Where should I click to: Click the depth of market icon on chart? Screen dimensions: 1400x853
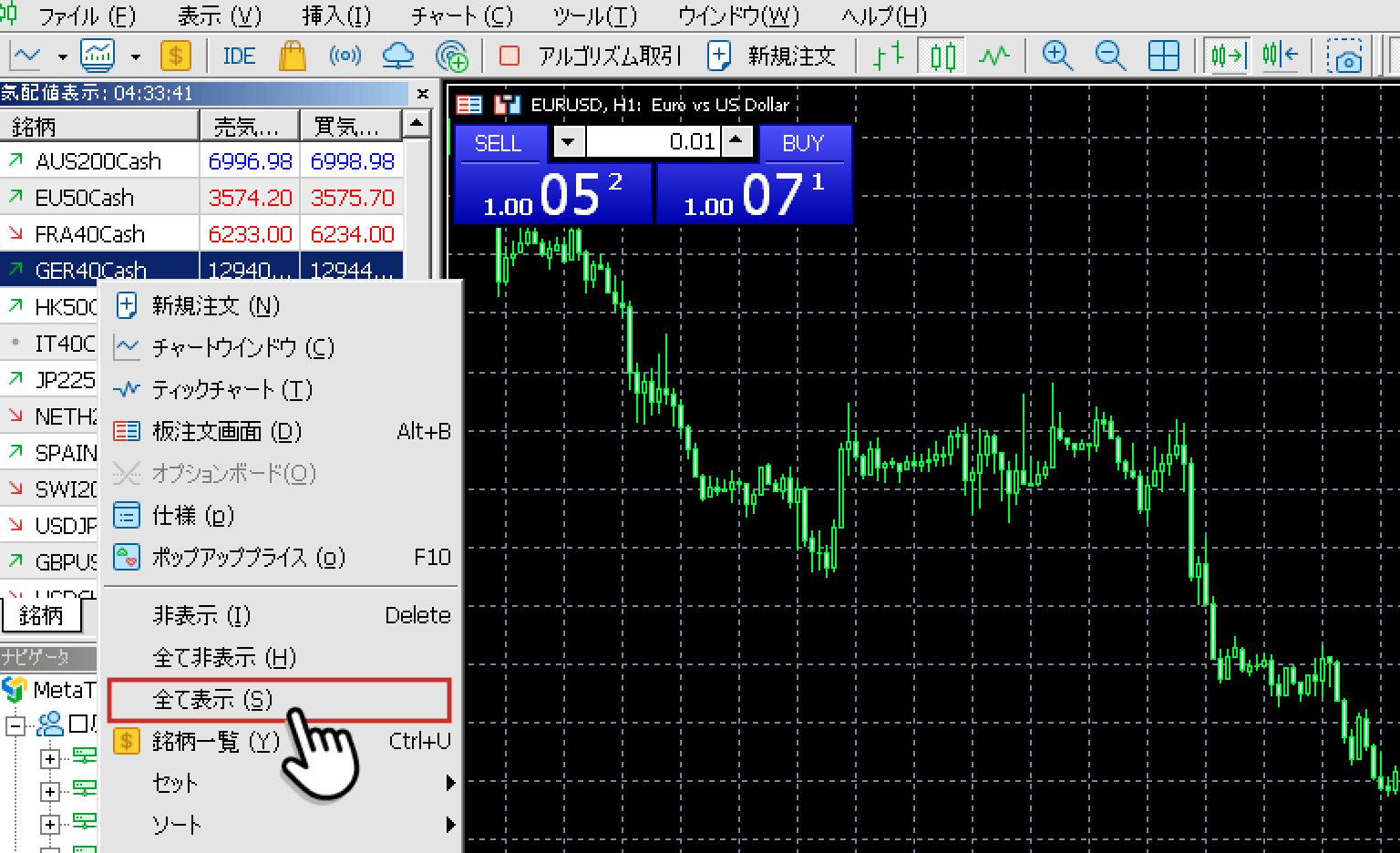pos(469,105)
